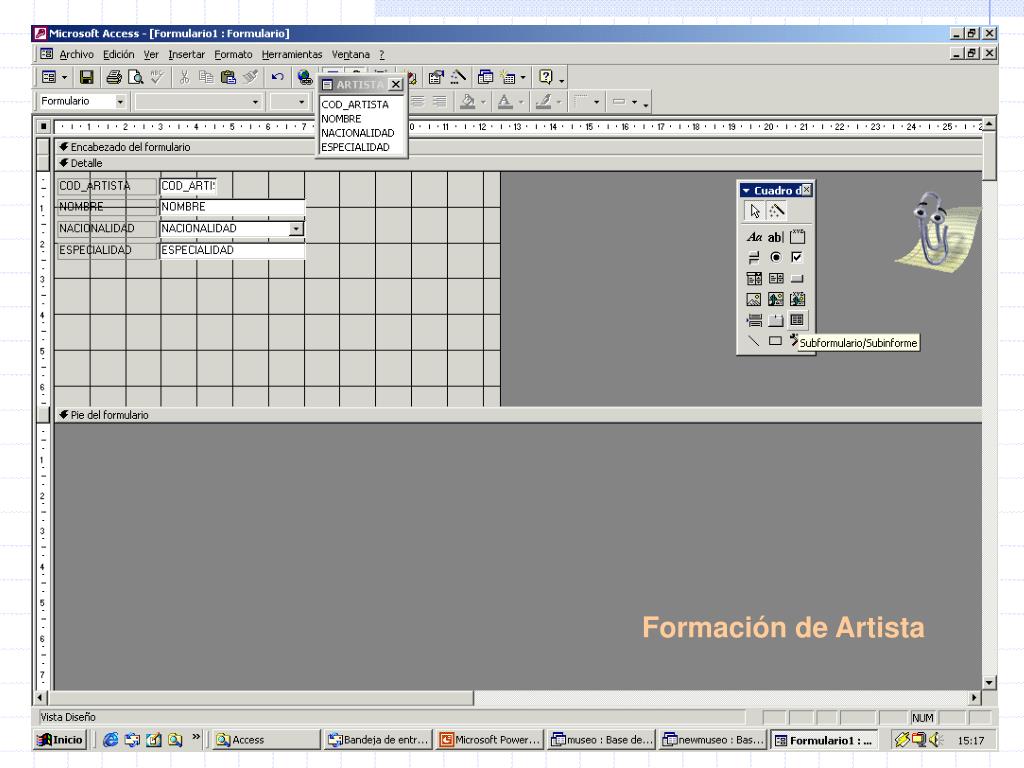Pick the Combo Box tool in the toolbox

click(754, 278)
